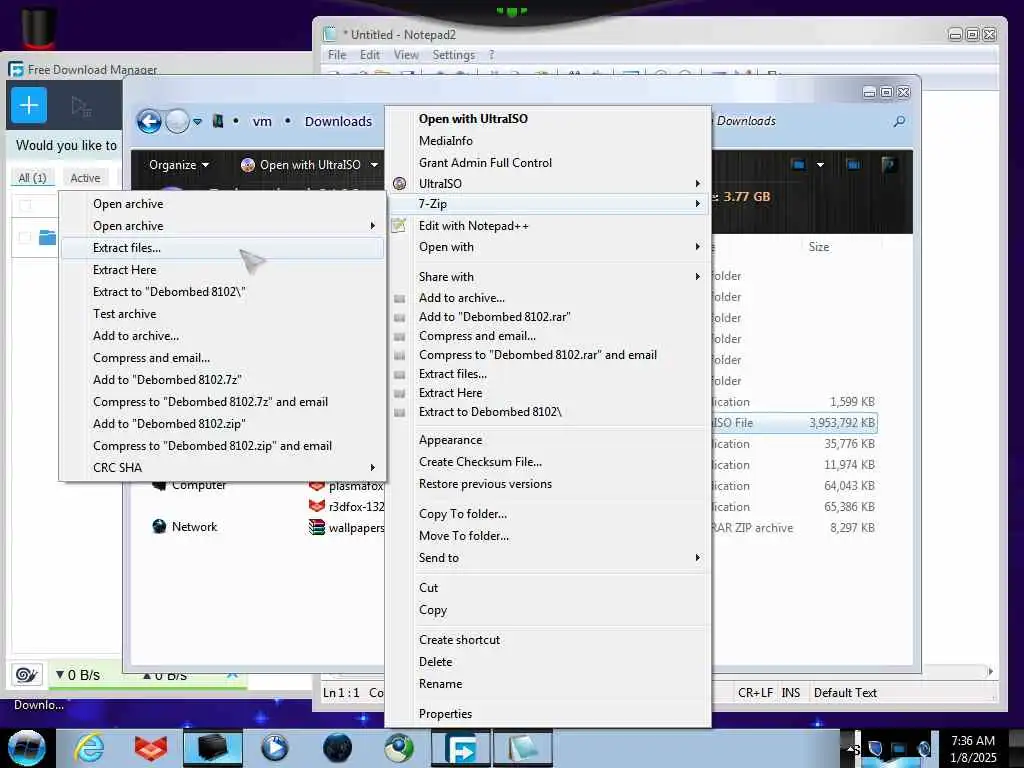Viewport: 1024px width, 768px height.
Task: Click the INS indicator in the Notepad2 status bar
Action: coord(791,693)
